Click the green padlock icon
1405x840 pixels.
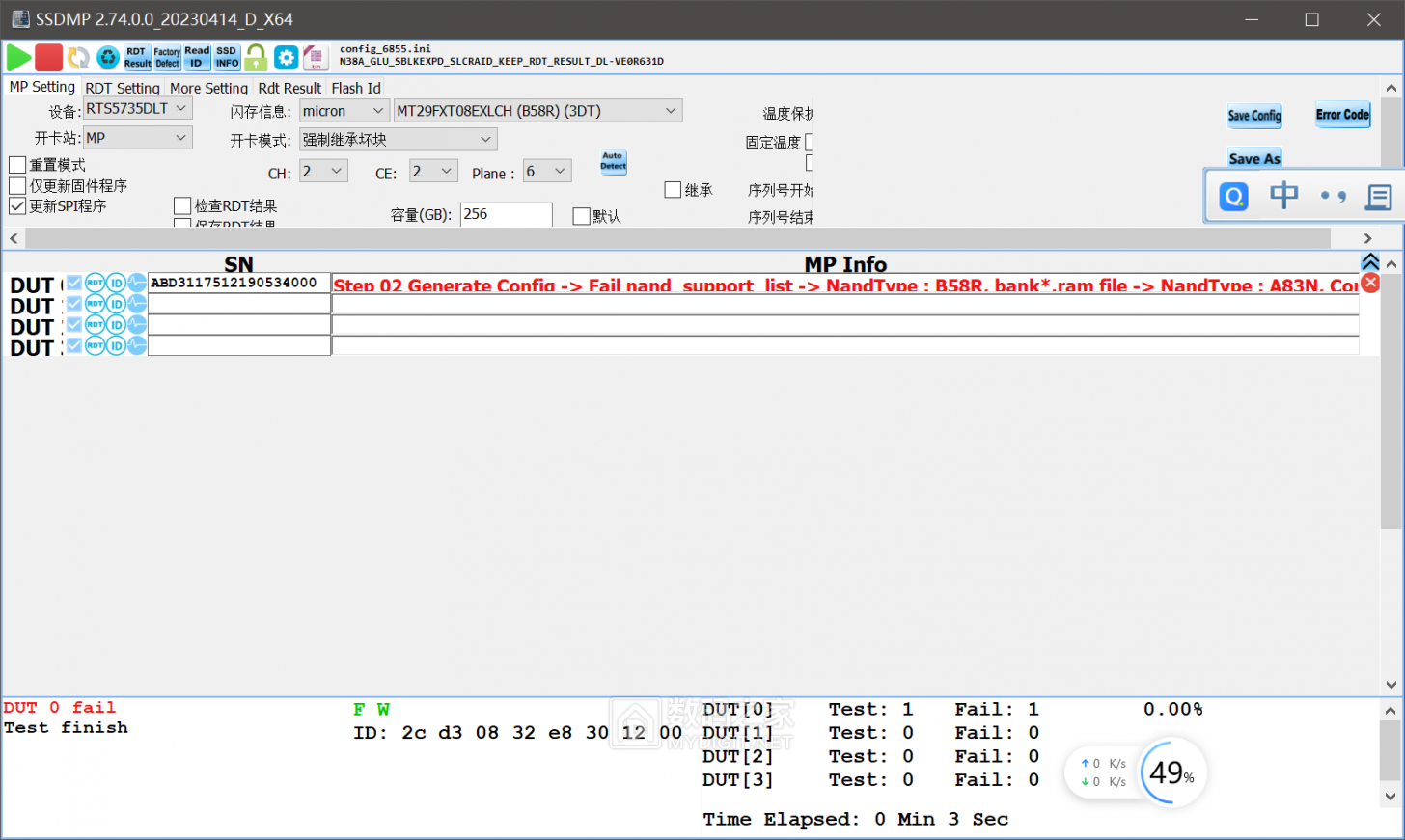tap(256, 58)
